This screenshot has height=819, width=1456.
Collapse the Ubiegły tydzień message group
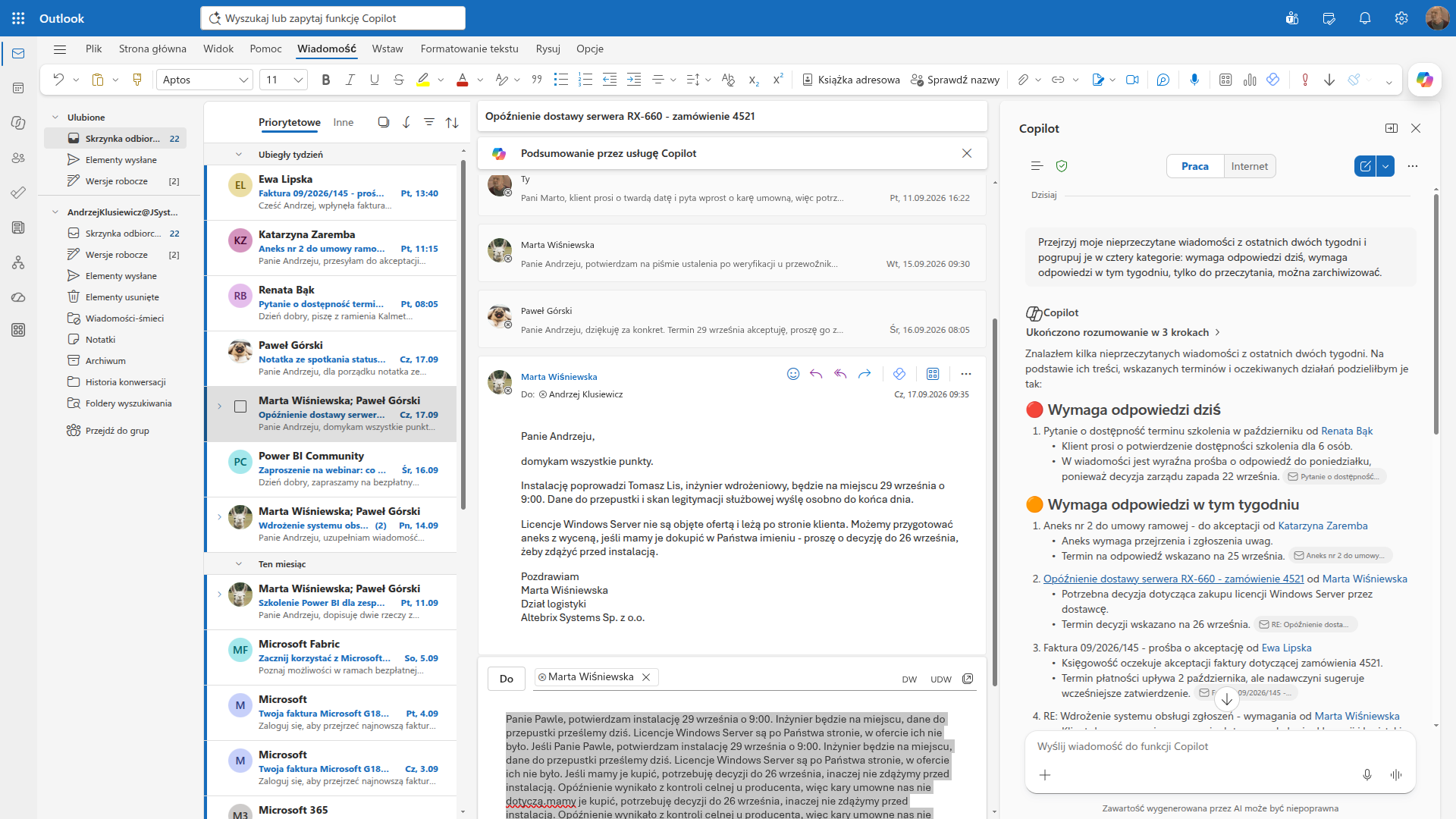coord(239,155)
